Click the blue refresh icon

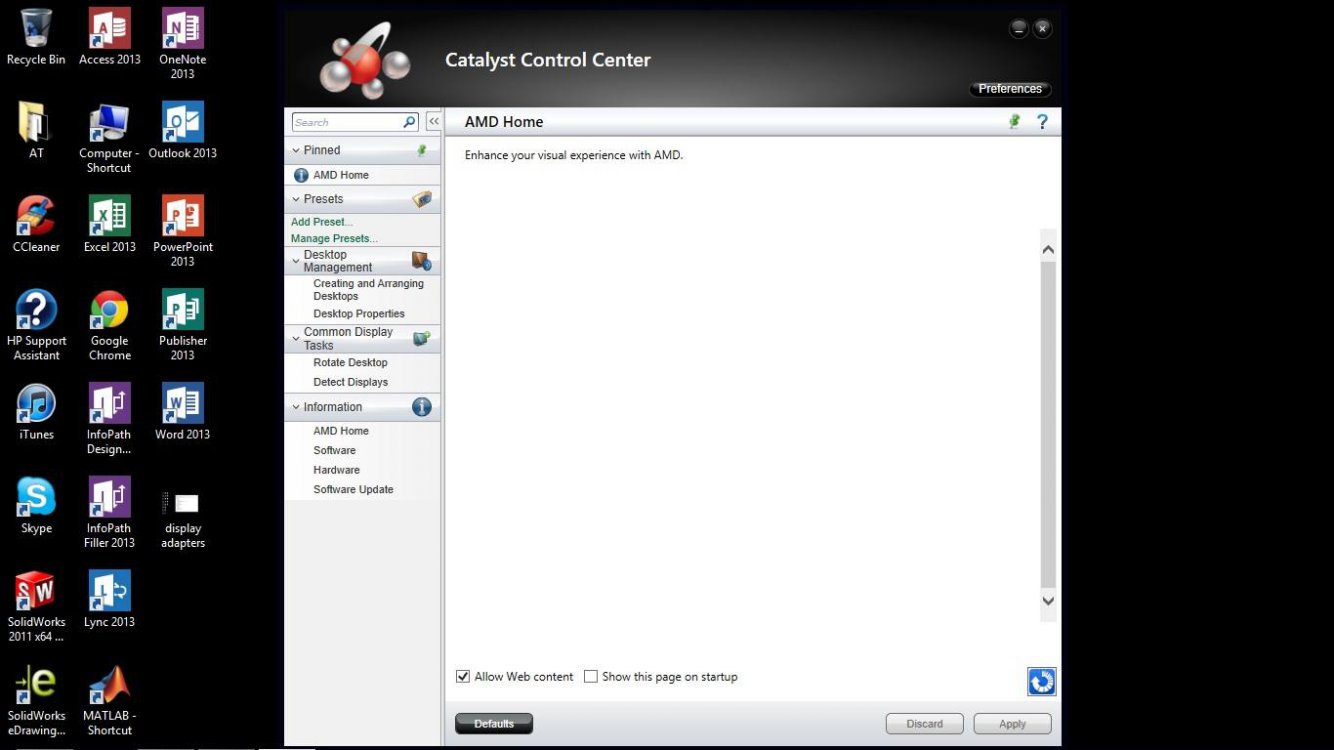tap(1041, 682)
